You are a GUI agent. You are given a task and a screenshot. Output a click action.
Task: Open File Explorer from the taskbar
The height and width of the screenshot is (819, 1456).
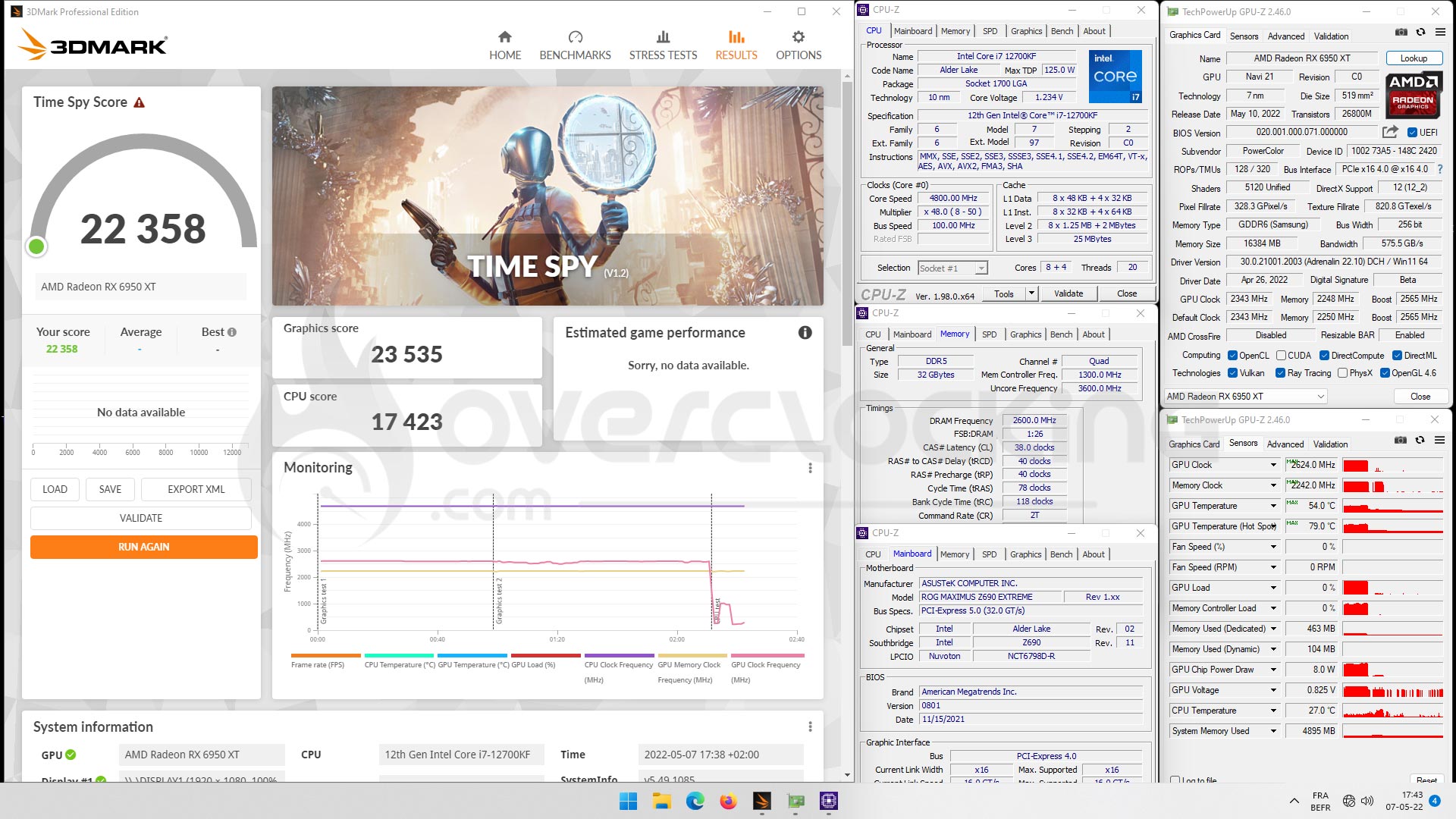click(x=661, y=801)
